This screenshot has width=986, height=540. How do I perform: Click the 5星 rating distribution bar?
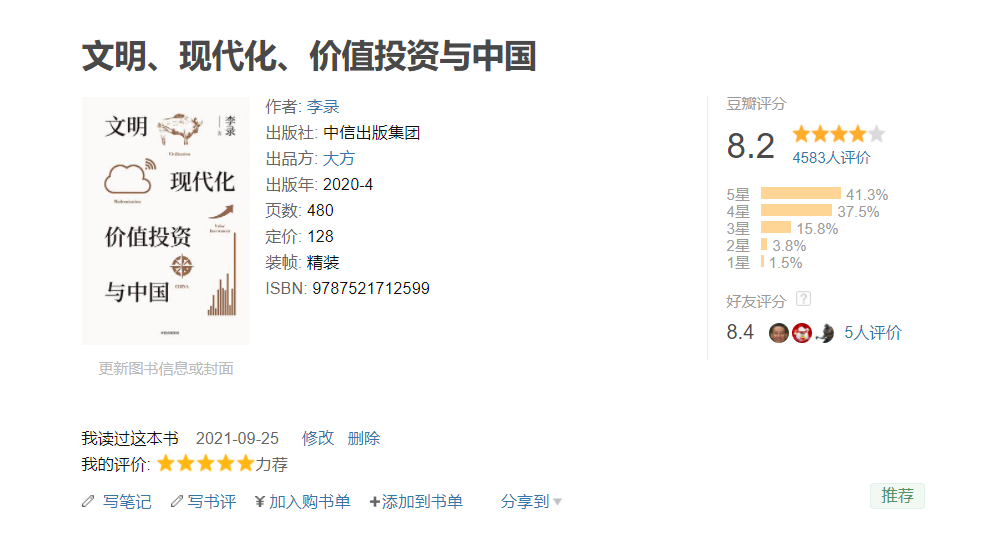point(800,194)
